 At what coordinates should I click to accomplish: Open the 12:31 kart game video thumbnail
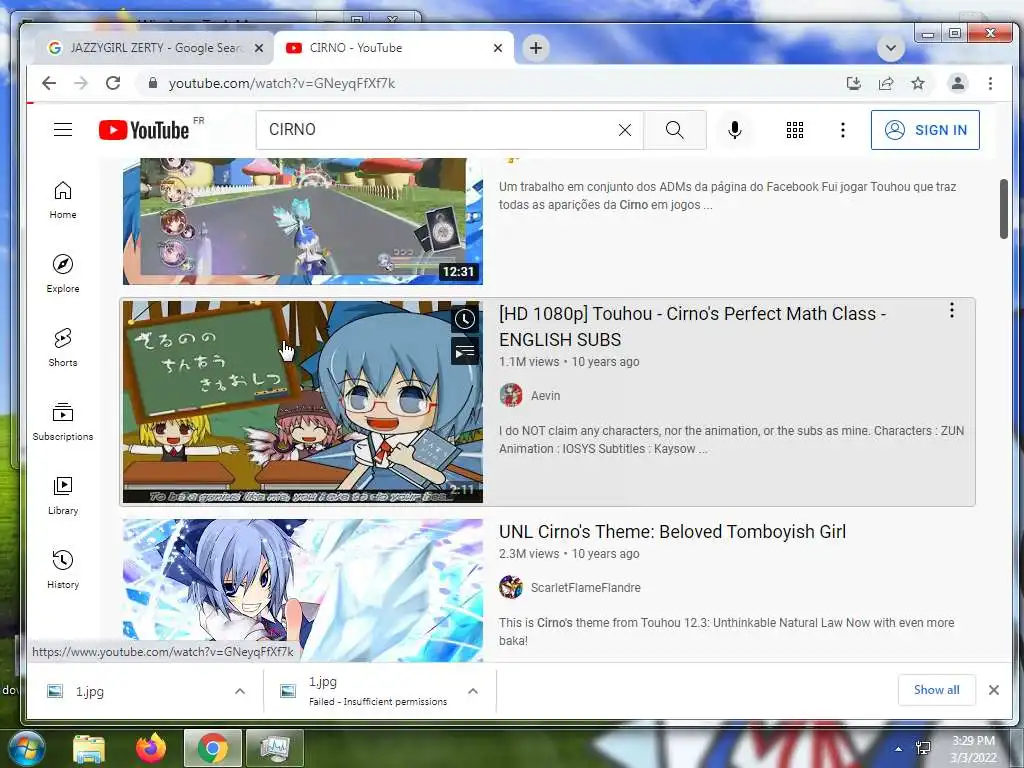point(302,221)
